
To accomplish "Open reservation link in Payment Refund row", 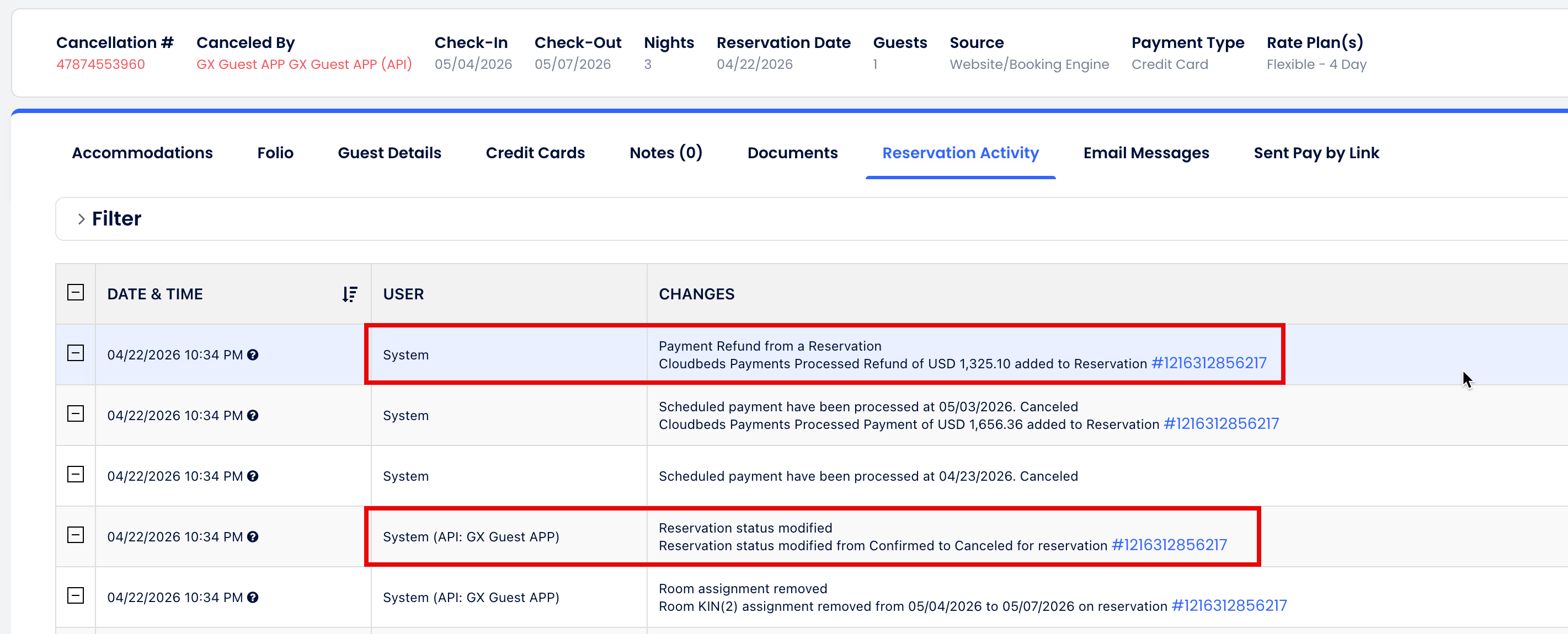I will coord(1209,363).
